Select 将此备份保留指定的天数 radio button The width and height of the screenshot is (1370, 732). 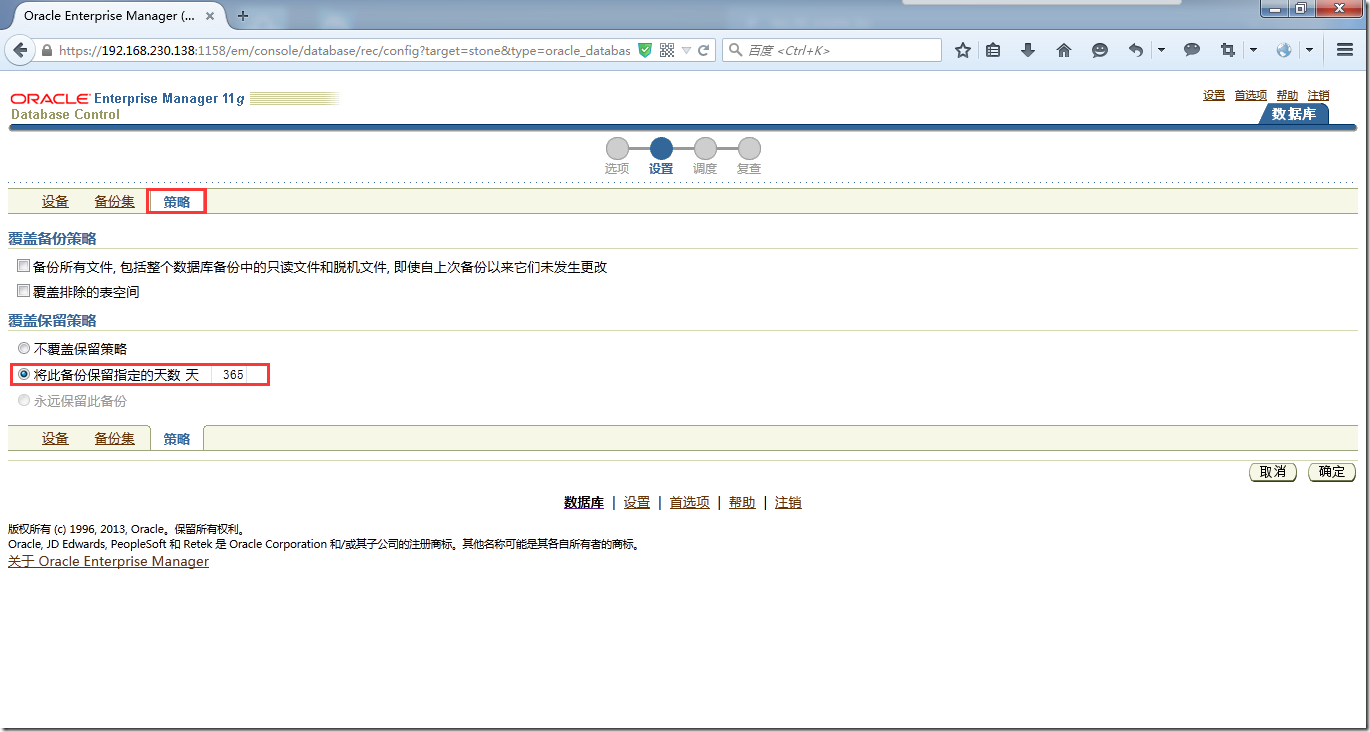coord(24,375)
